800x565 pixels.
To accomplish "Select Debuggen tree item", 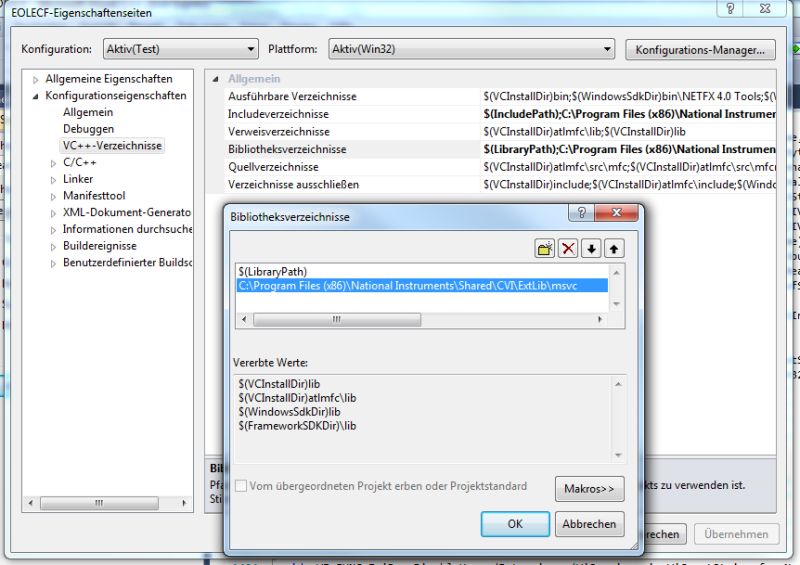I will click(x=88, y=129).
